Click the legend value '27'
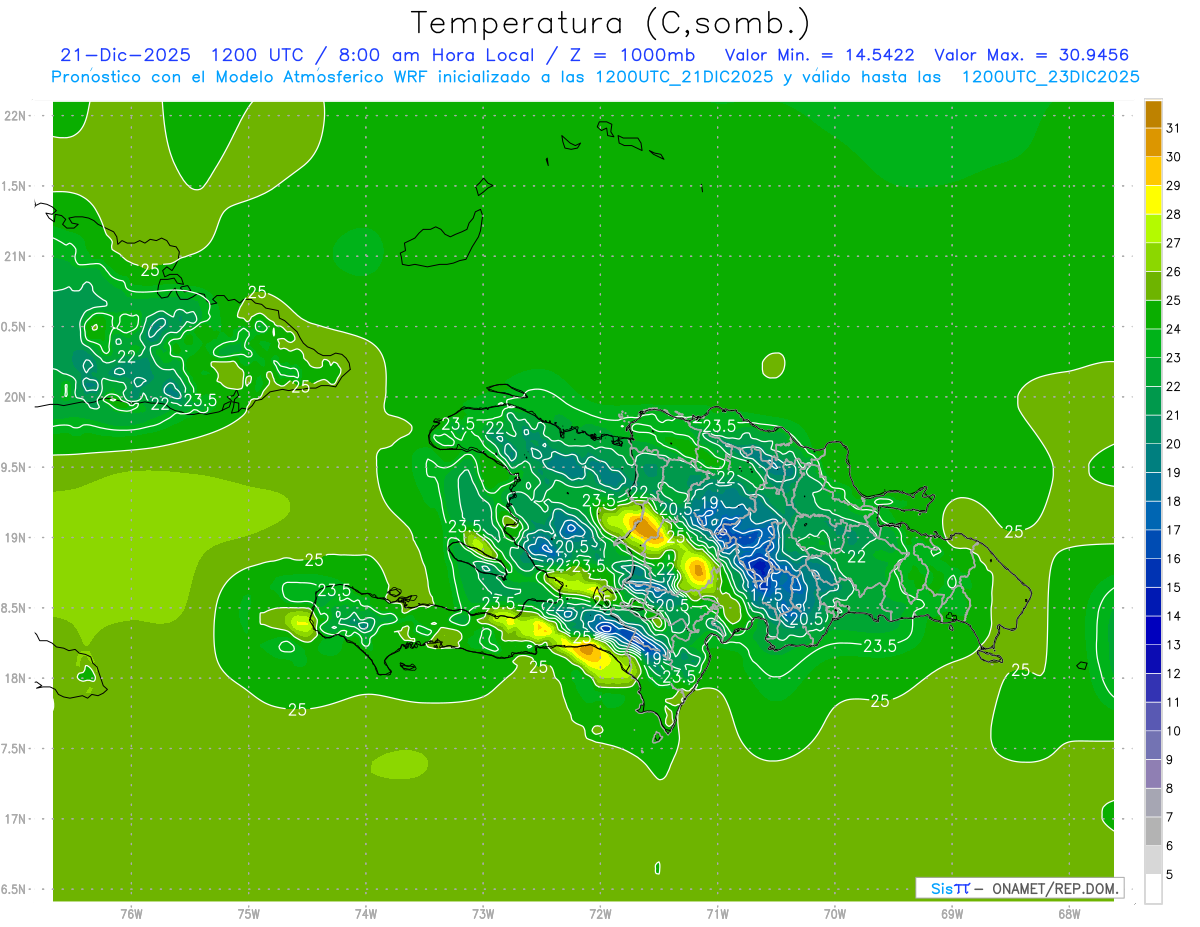 [x=1174, y=243]
